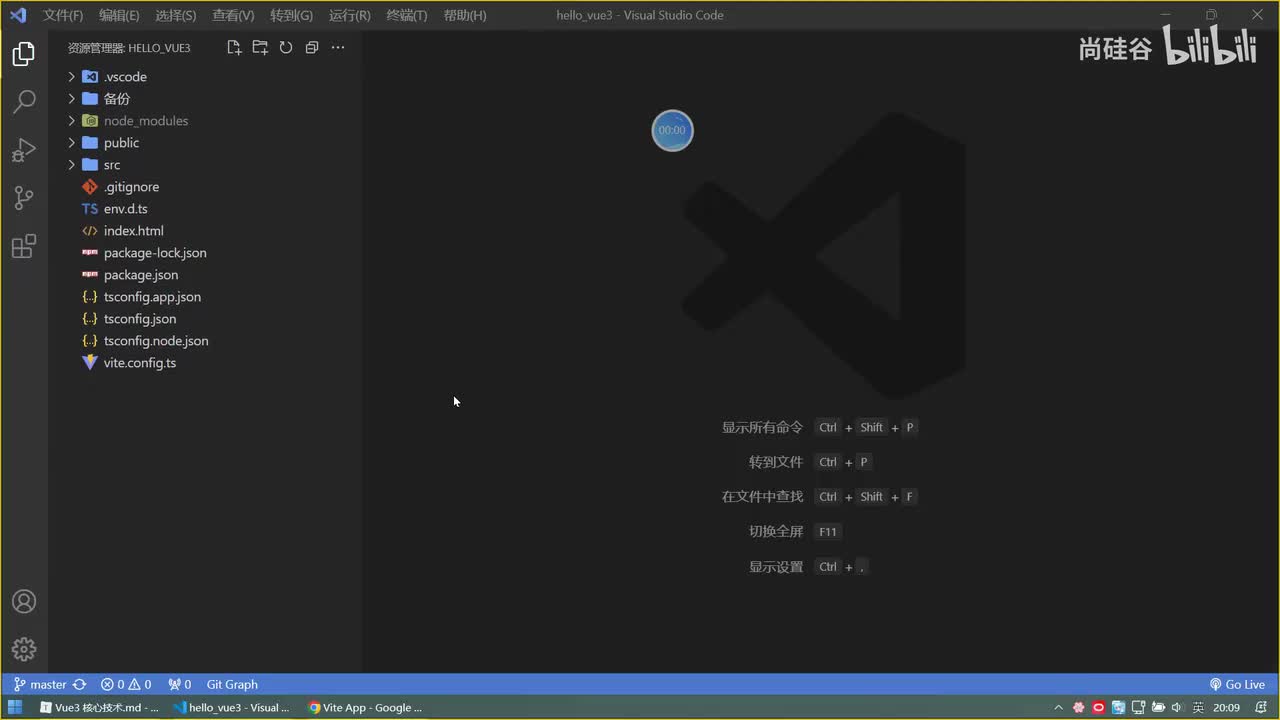The image size is (1280, 720).
Task: Open the 文件(F) menu
Action: point(63,15)
